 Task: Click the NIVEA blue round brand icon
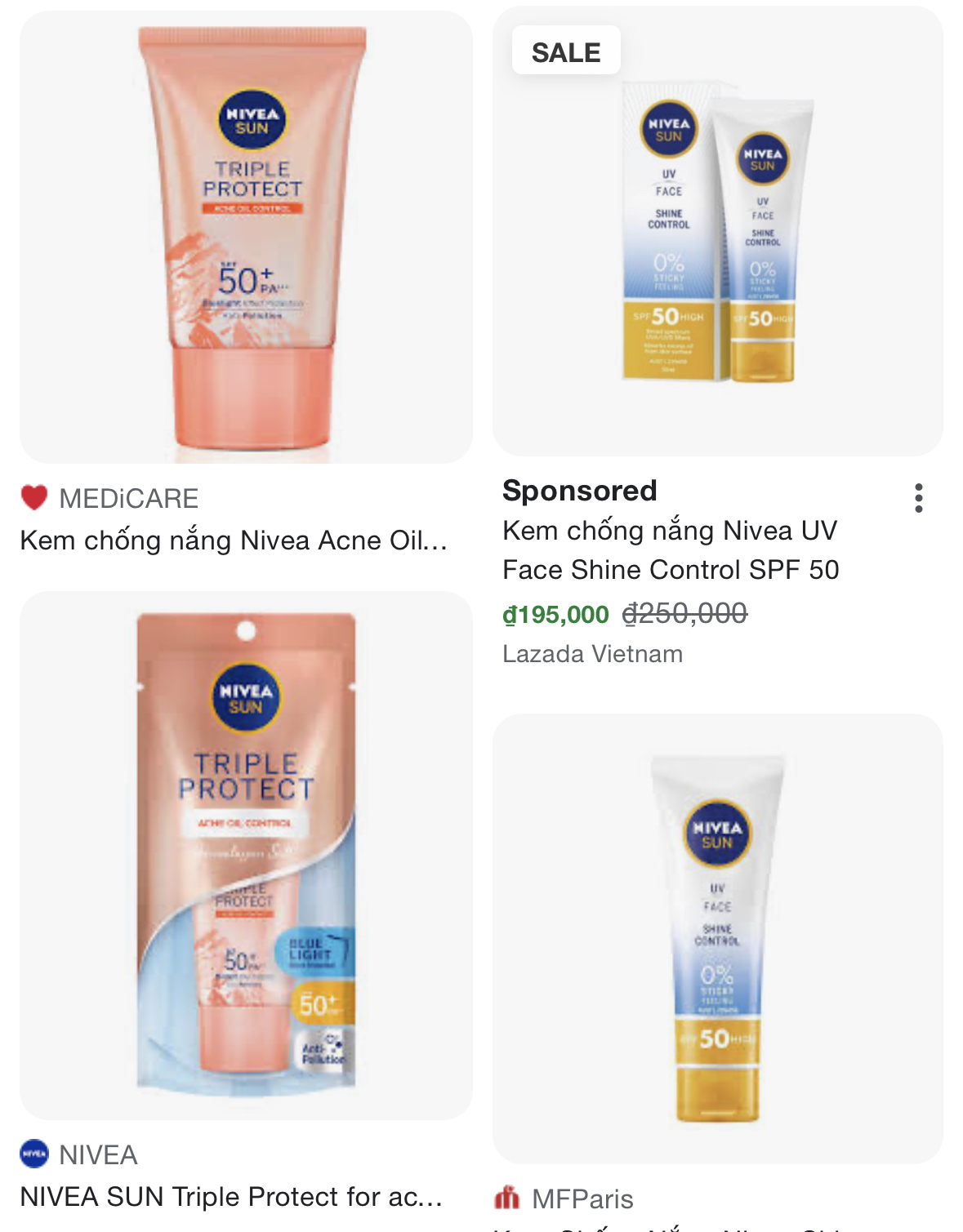(x=34, y=1154)
